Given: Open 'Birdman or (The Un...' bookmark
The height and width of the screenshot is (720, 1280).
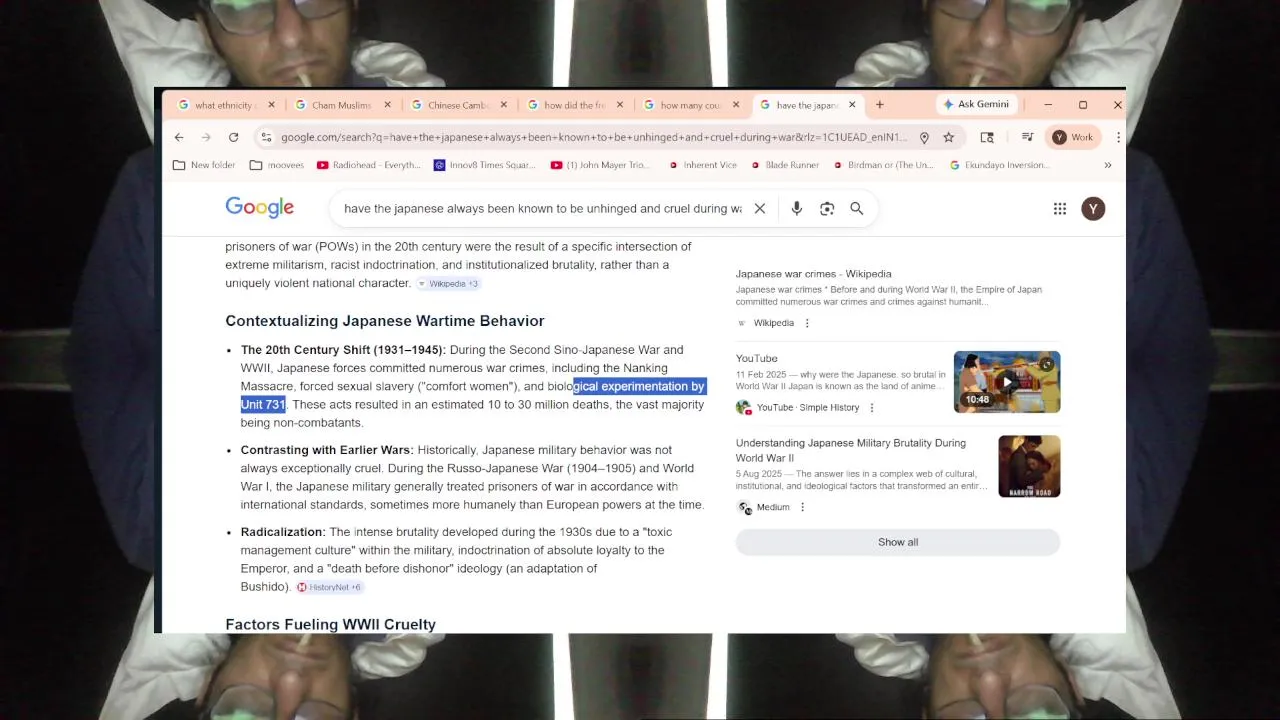Looking at the screenshot, I should 882,165.
